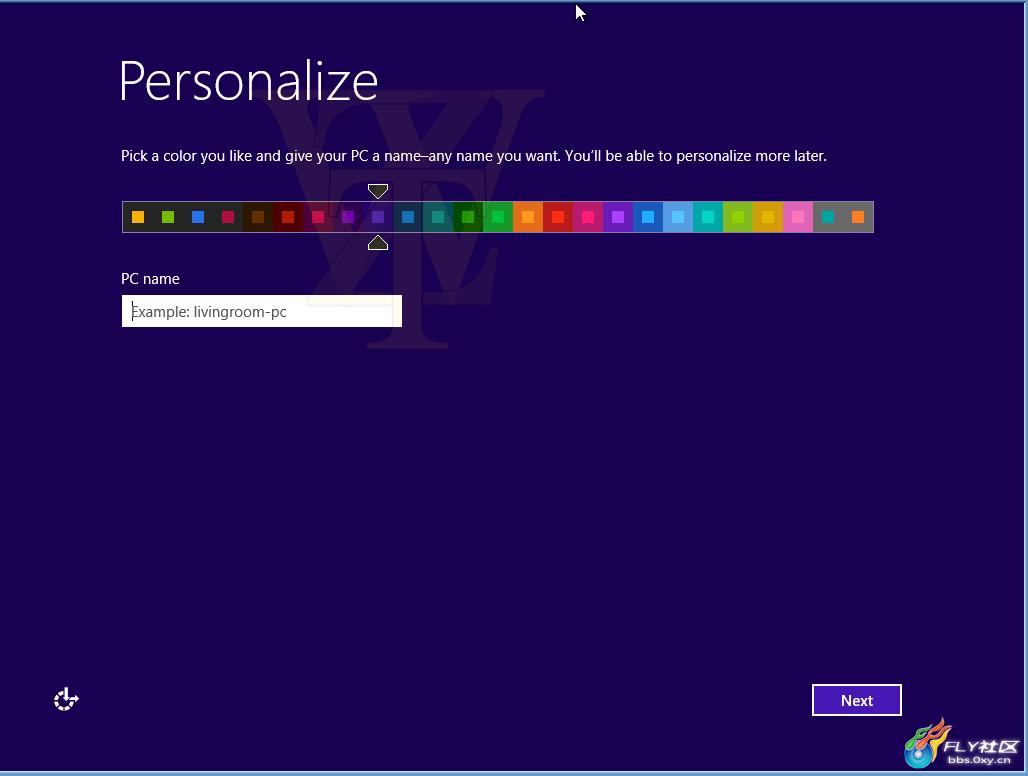Click the 'Personalize' heading
The width and height of the screenshot is (1028, 776).
(248, 81)
